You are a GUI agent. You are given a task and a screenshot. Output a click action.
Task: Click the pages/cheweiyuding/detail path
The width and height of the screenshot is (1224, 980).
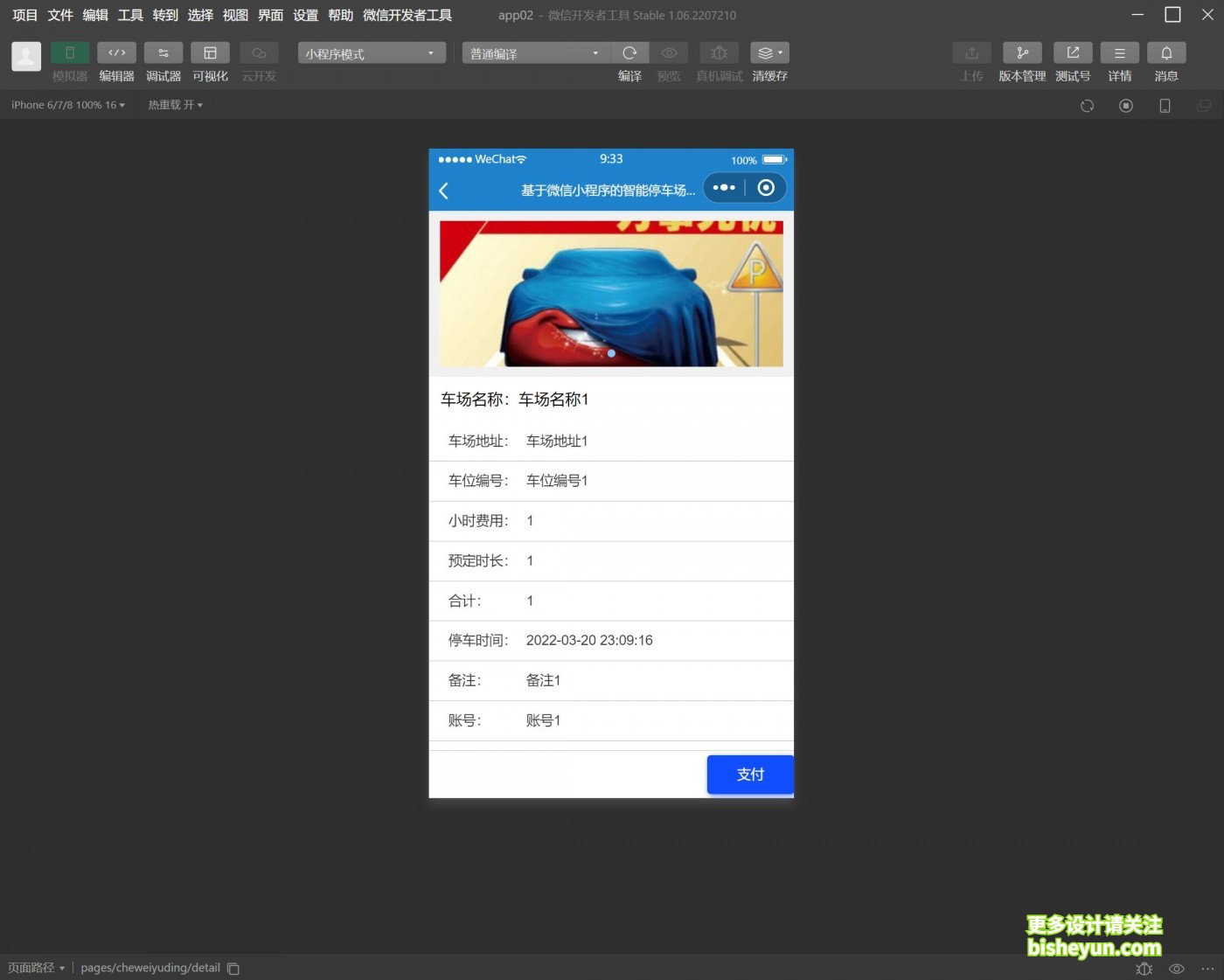tap(150, 968)
